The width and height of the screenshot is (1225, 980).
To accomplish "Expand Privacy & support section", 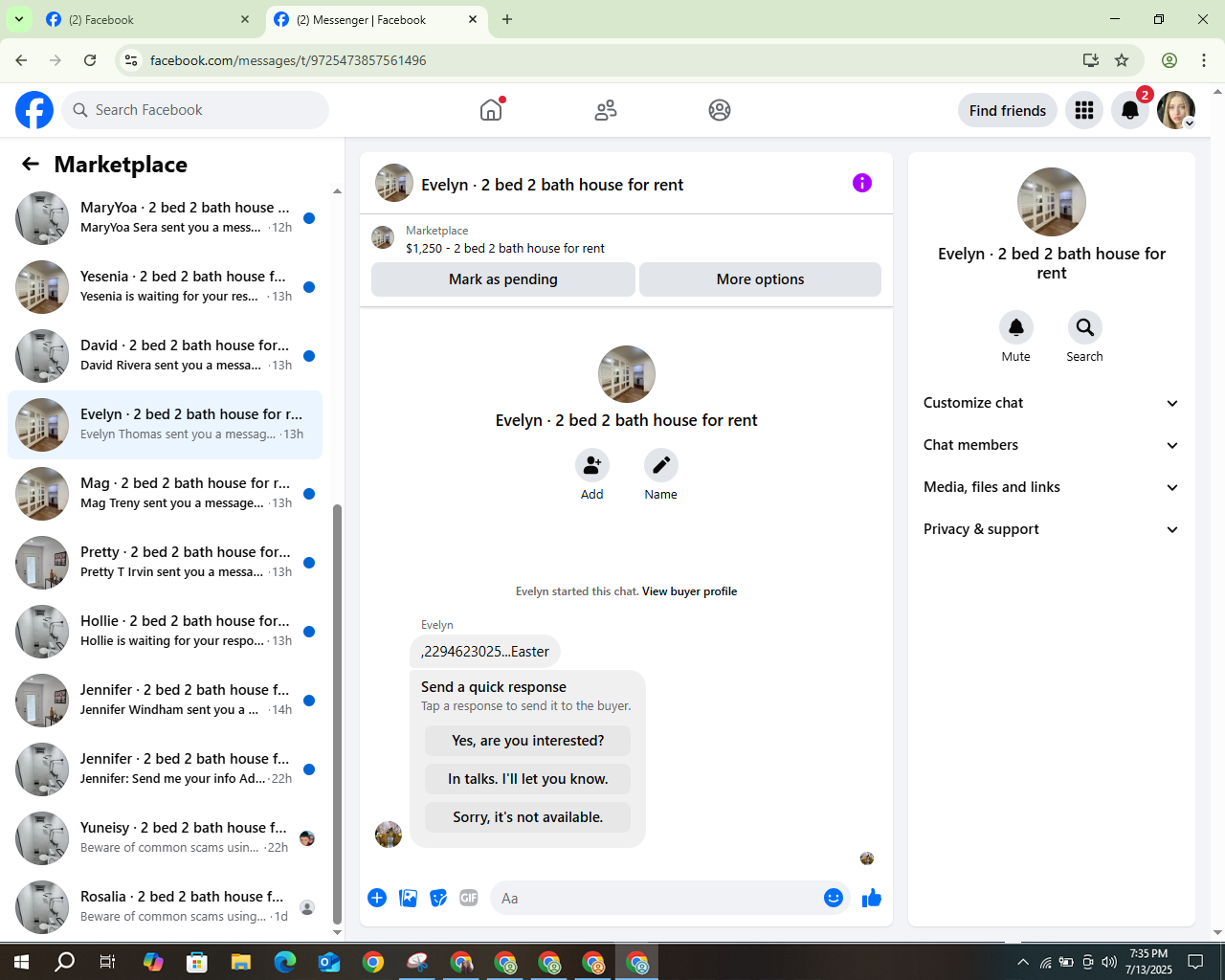I will pos(1052,529).
